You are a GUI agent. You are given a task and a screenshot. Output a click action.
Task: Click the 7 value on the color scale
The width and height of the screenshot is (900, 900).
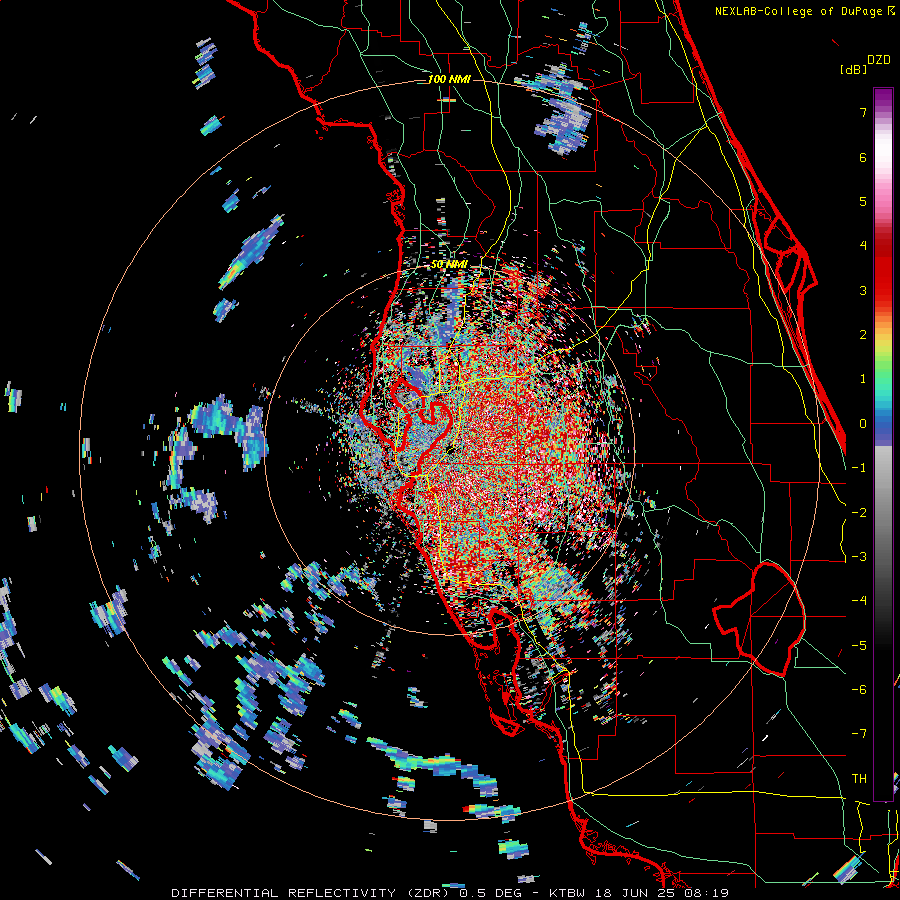(x=863, y=112)
